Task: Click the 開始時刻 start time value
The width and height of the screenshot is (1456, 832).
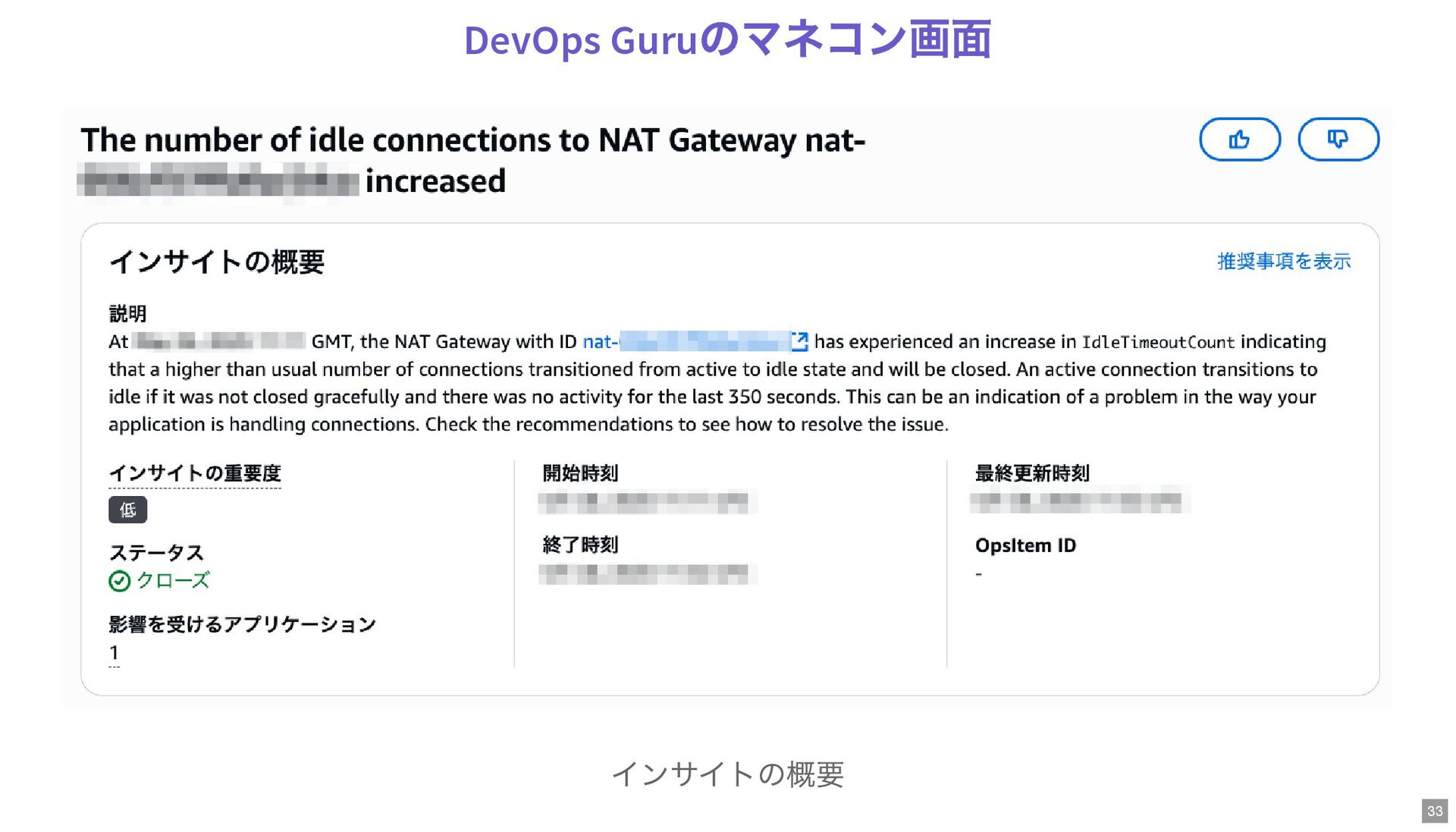Action: [x=643, y=502]
